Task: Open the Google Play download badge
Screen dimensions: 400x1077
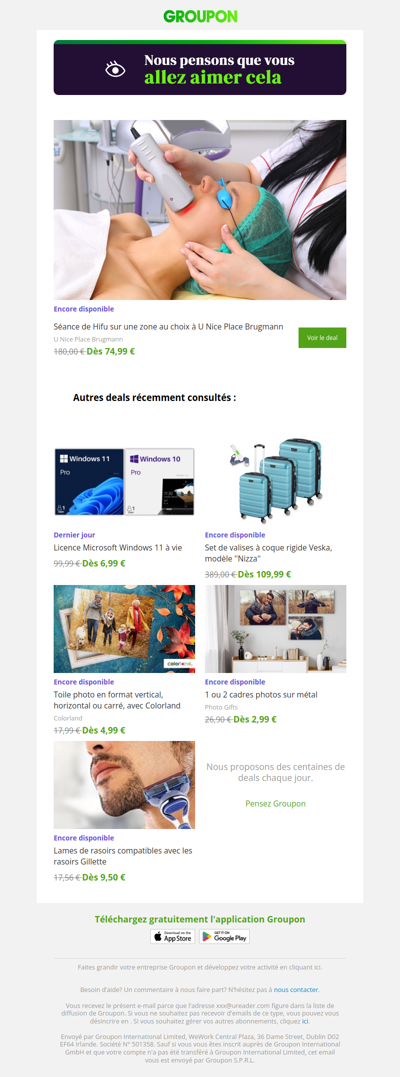Action: tap(224, 936)
